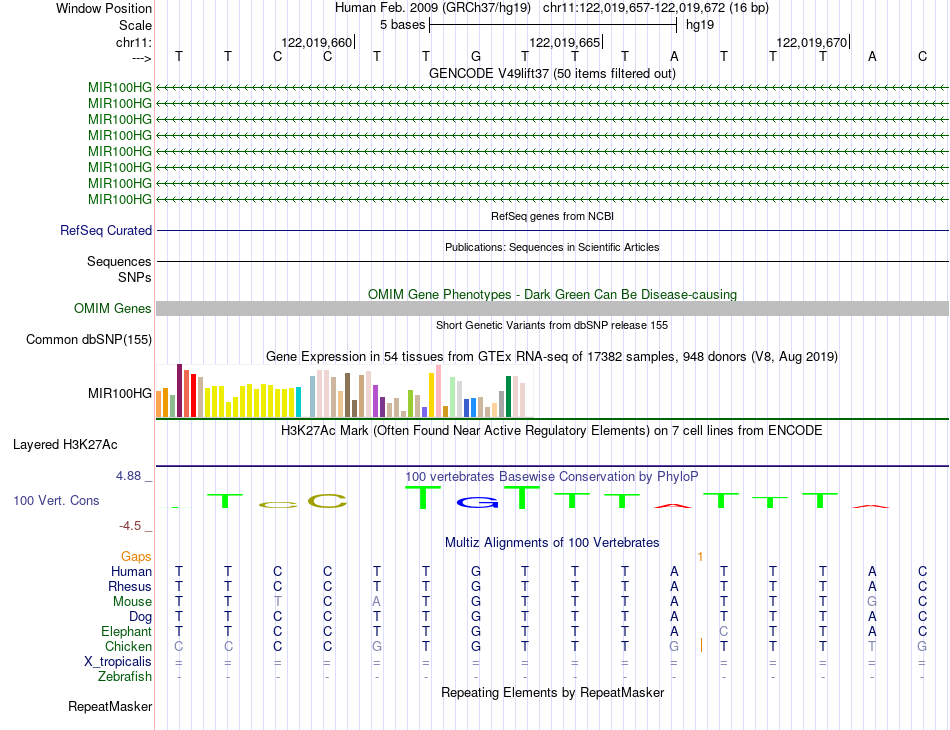The image size is (950, 730).
Task: Click the 122,019,660 ruler coordinate
Action: coord(316,42)
